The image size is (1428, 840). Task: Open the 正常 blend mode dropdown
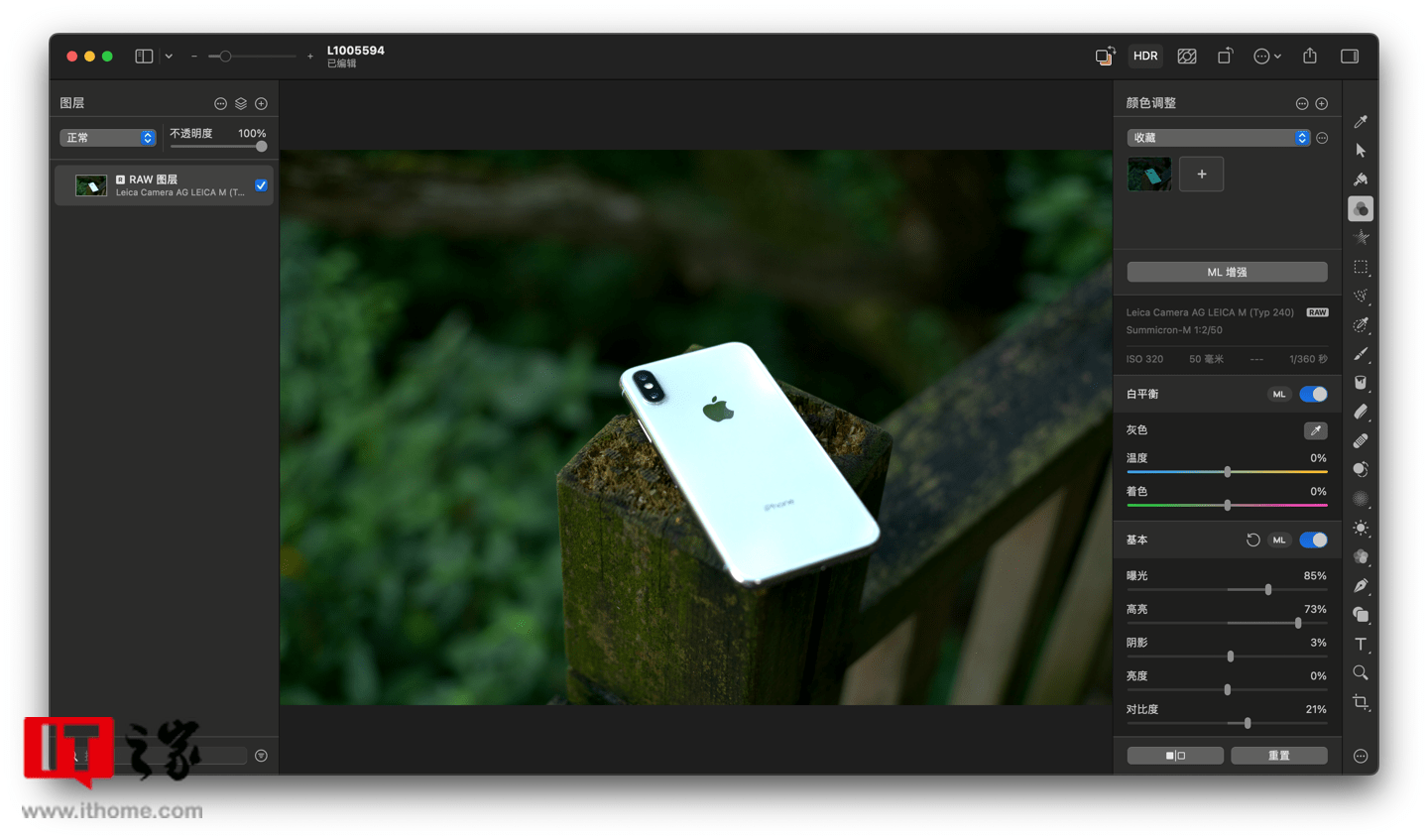coord(107,138)
